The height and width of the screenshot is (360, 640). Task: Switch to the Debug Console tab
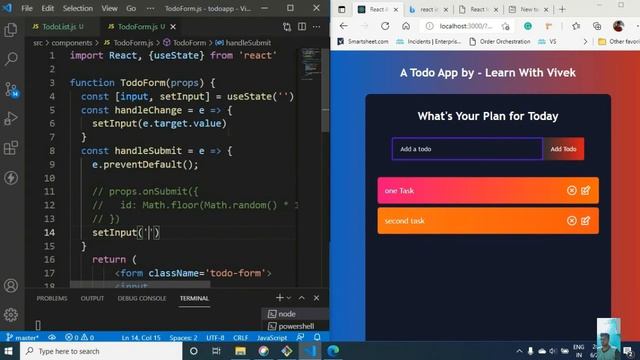[142, 298]
